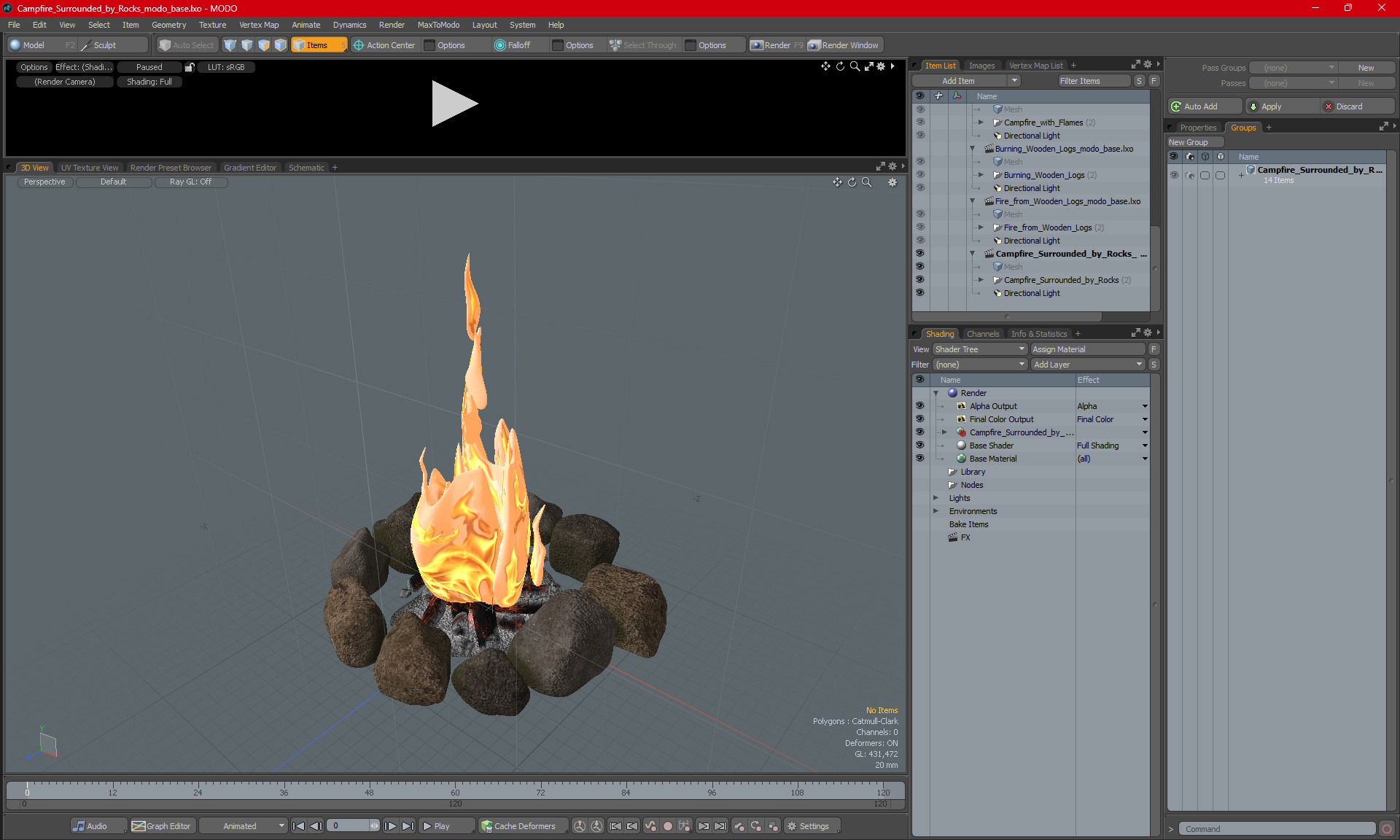Viewport: 1400px width, 840px height.
Task: Click the Render Window icon
Action: tap(814, 45)
